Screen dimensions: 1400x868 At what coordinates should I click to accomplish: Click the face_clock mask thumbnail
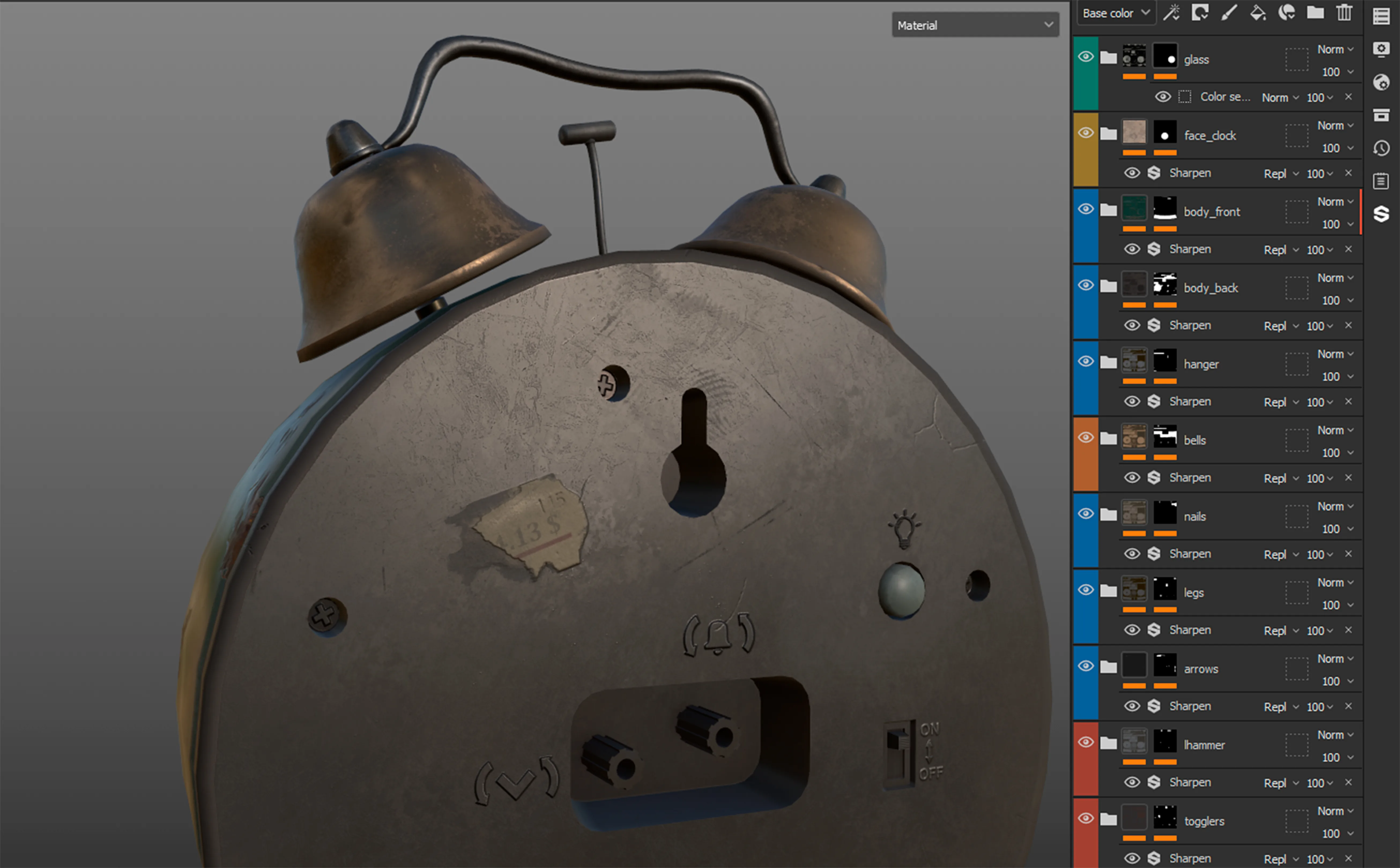1165,132
